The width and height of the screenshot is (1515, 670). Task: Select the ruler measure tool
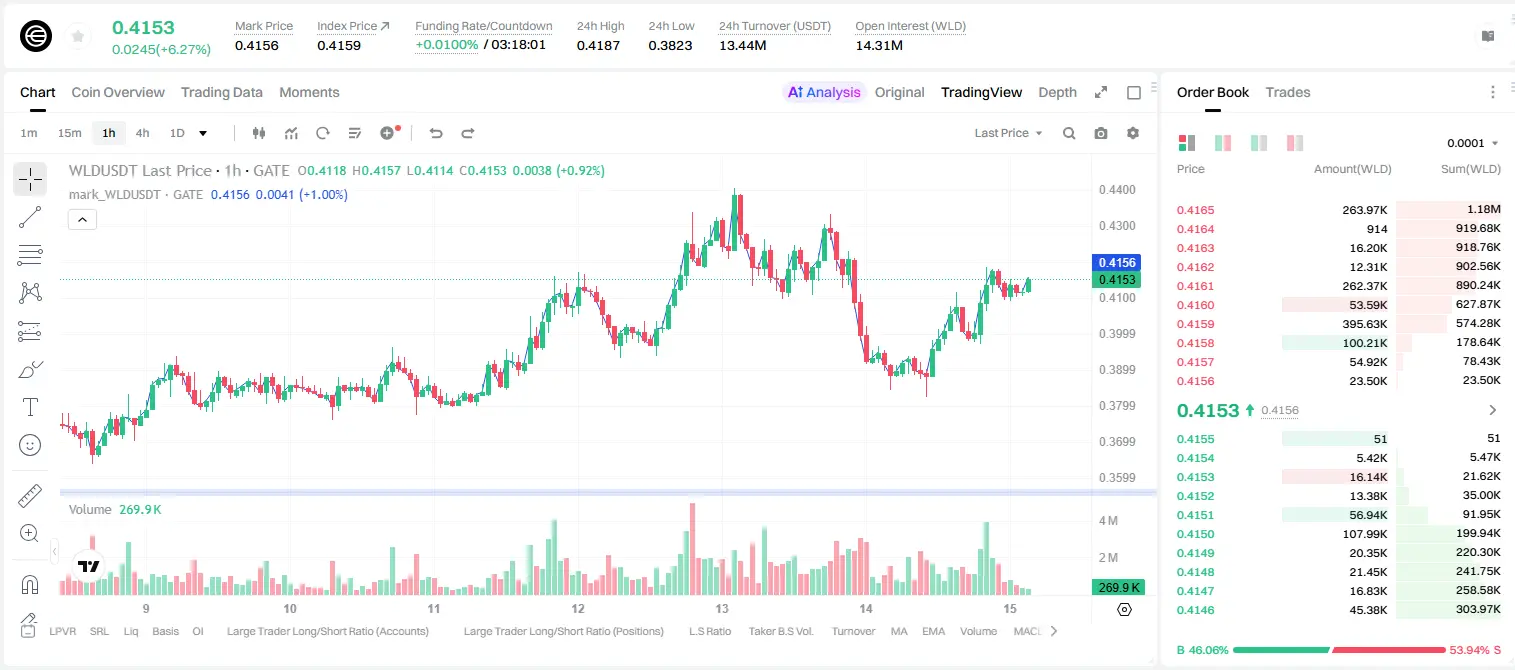[x=30, y=496]
